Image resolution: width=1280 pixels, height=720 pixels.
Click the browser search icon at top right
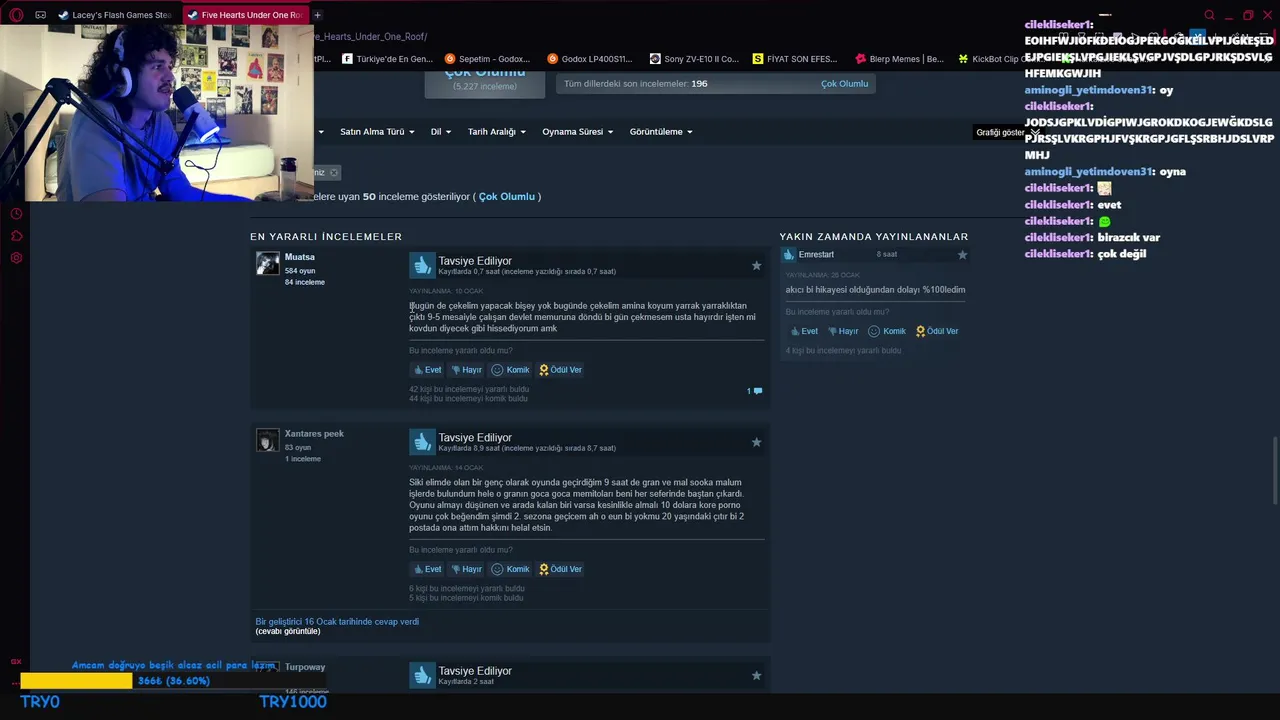coord(1209,15)
